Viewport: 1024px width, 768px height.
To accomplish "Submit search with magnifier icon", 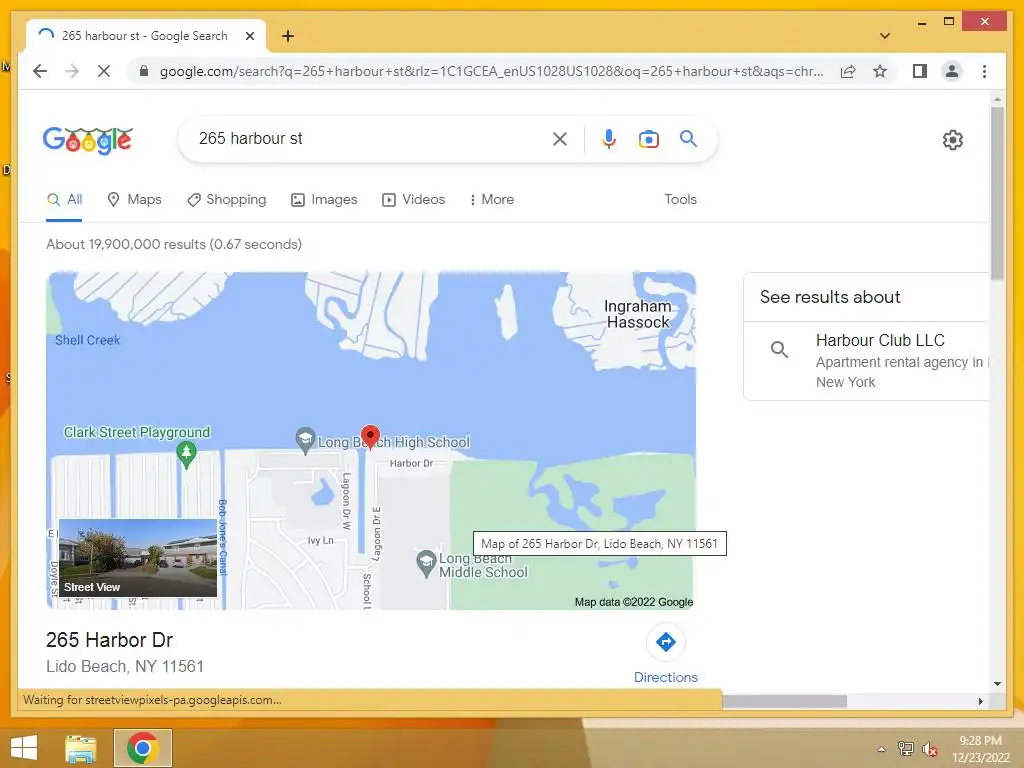I will pyautogui.click(x=688, y=138).
